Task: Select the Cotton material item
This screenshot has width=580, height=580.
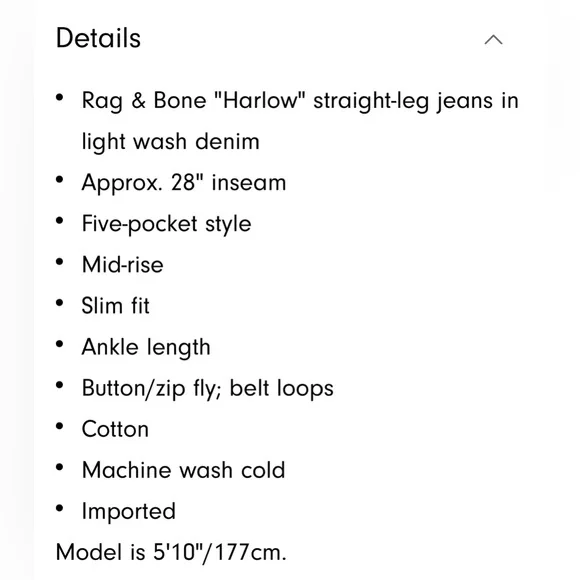Action: [x=115, y=429]
